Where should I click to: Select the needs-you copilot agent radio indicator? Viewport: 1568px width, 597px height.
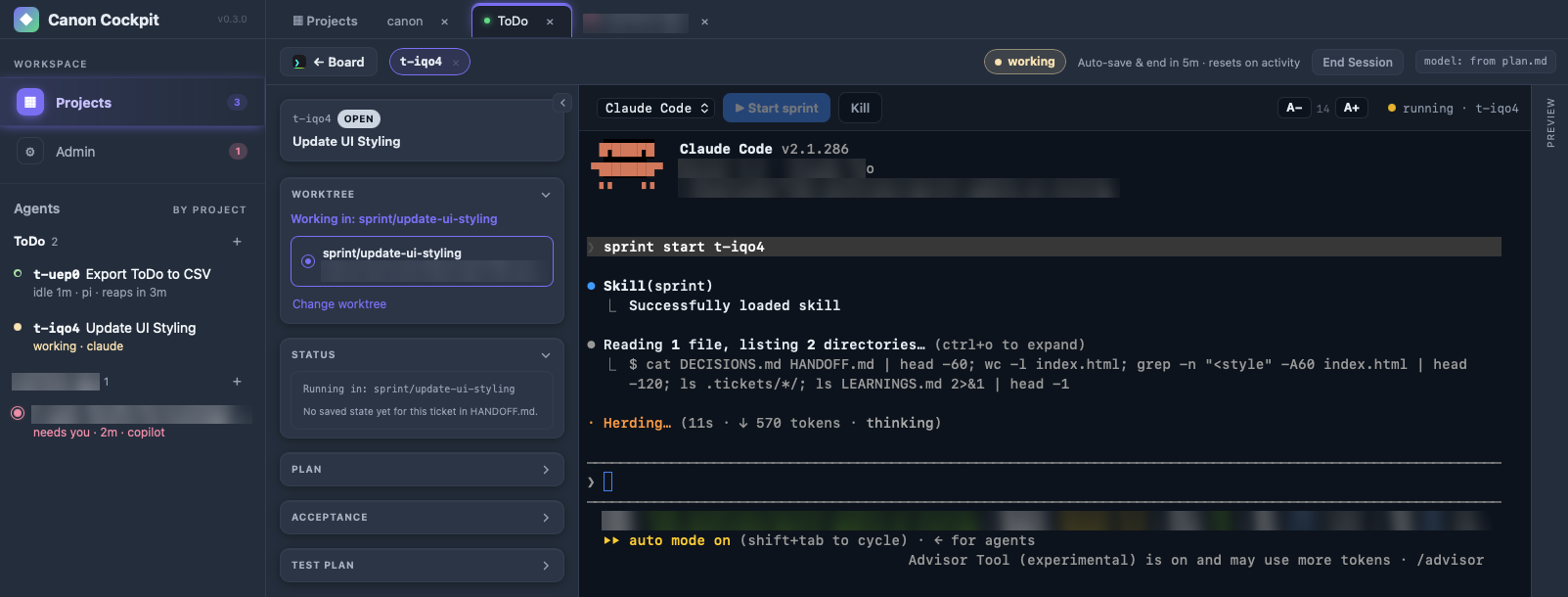pos(18,413)
